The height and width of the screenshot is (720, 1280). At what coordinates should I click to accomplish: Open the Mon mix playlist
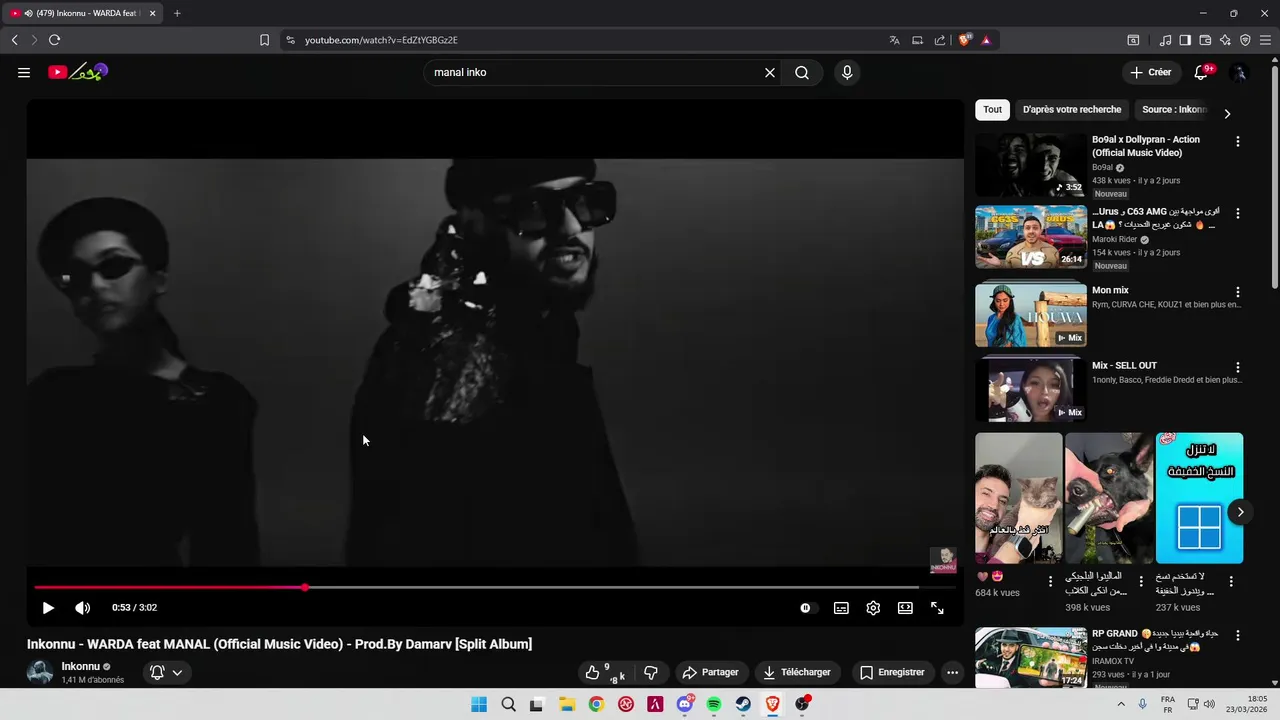(1031, 315)
